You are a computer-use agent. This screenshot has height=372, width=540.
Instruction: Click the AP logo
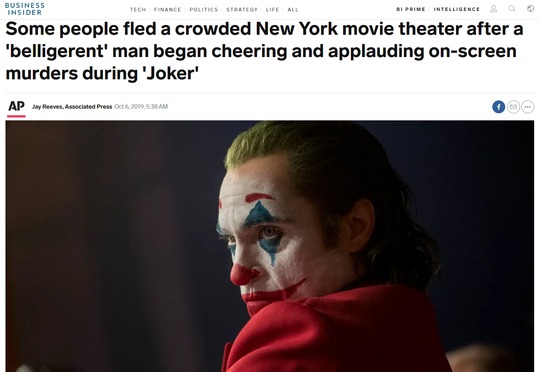coord(17,107)
